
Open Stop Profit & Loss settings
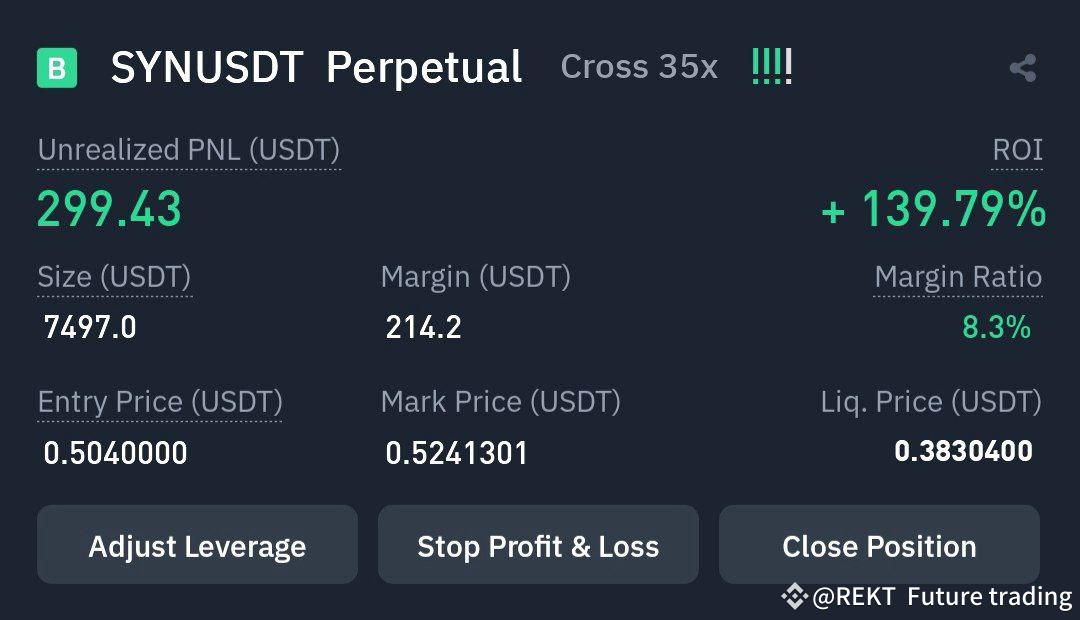click(x=538, y=545)
